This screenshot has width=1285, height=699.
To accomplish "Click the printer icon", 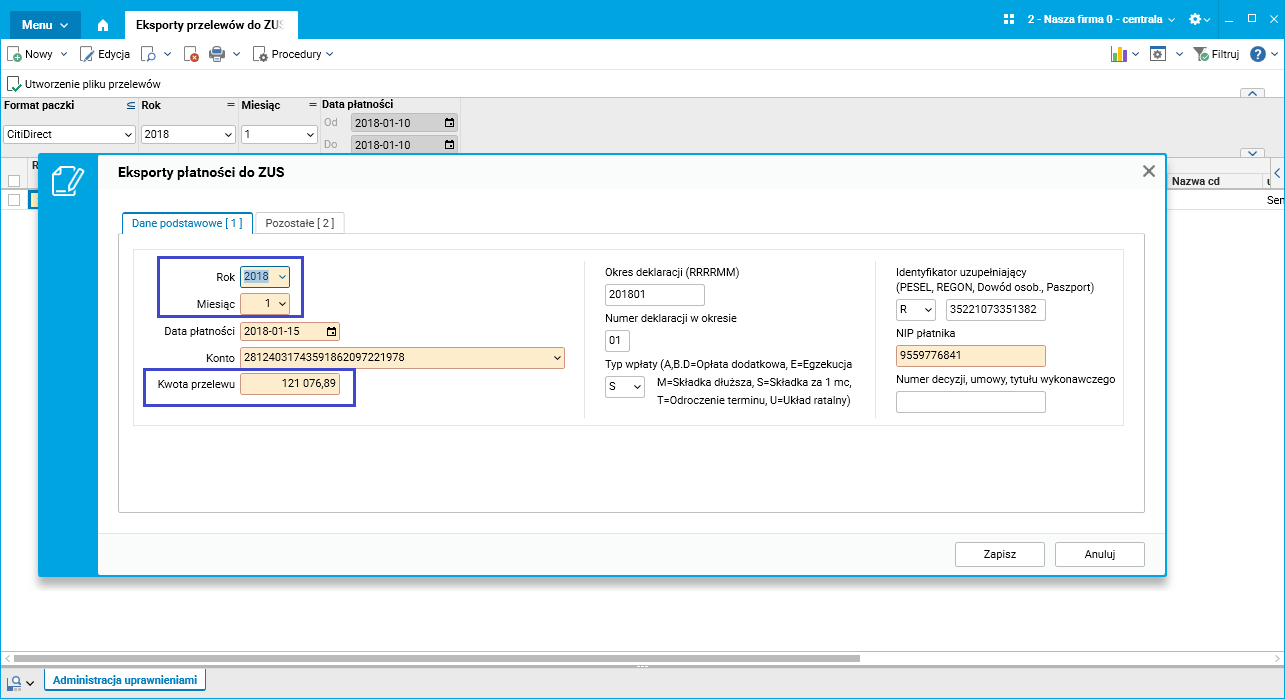I will 217,54.
